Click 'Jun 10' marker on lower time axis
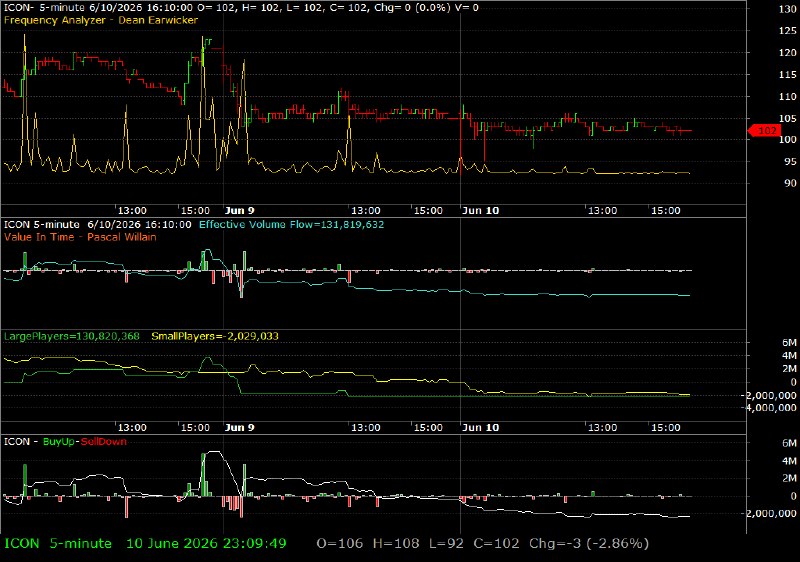This screenshot has width=800, height=562. 480,427
